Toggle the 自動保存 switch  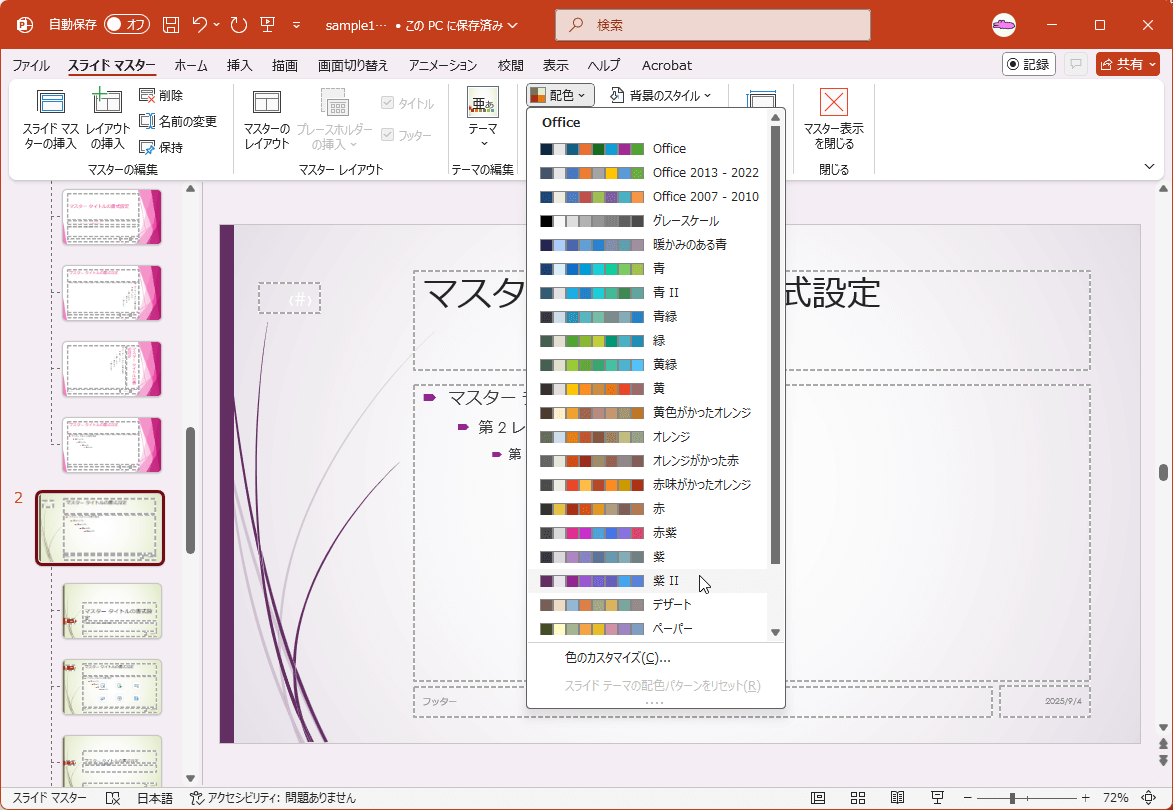click(126, 25)
